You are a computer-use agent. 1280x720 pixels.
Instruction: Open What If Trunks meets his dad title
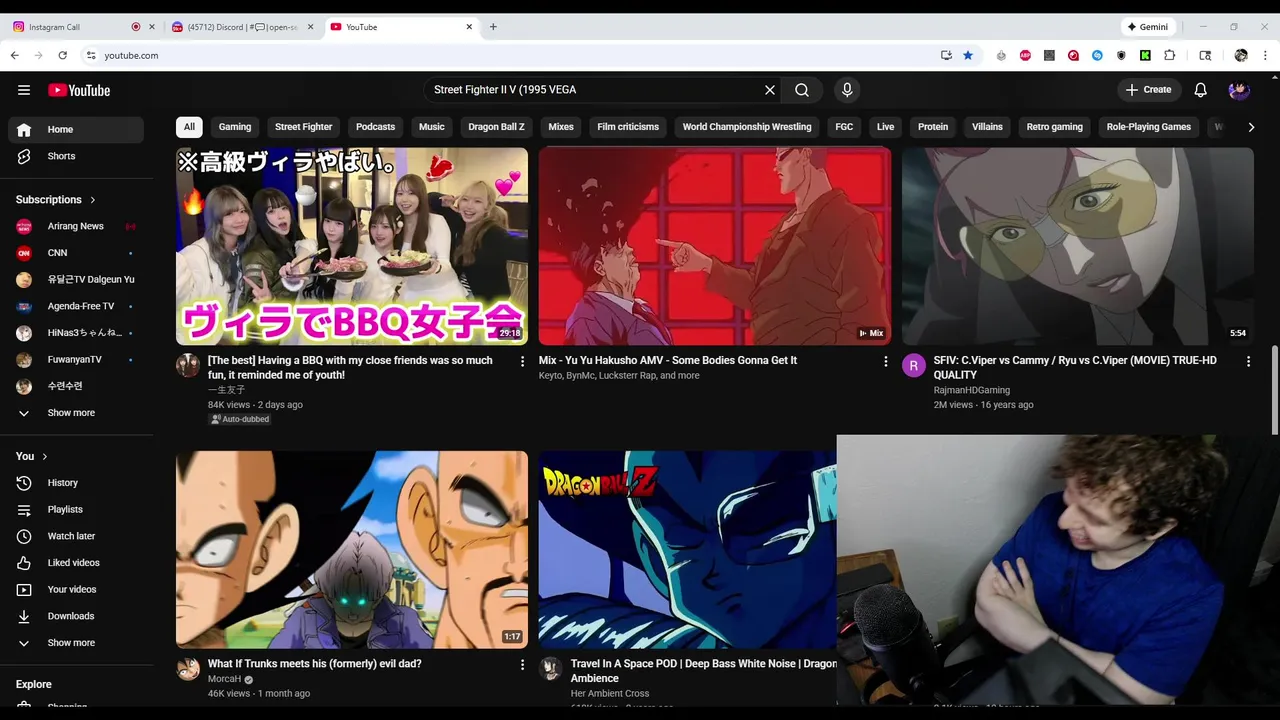coord(315,664)
